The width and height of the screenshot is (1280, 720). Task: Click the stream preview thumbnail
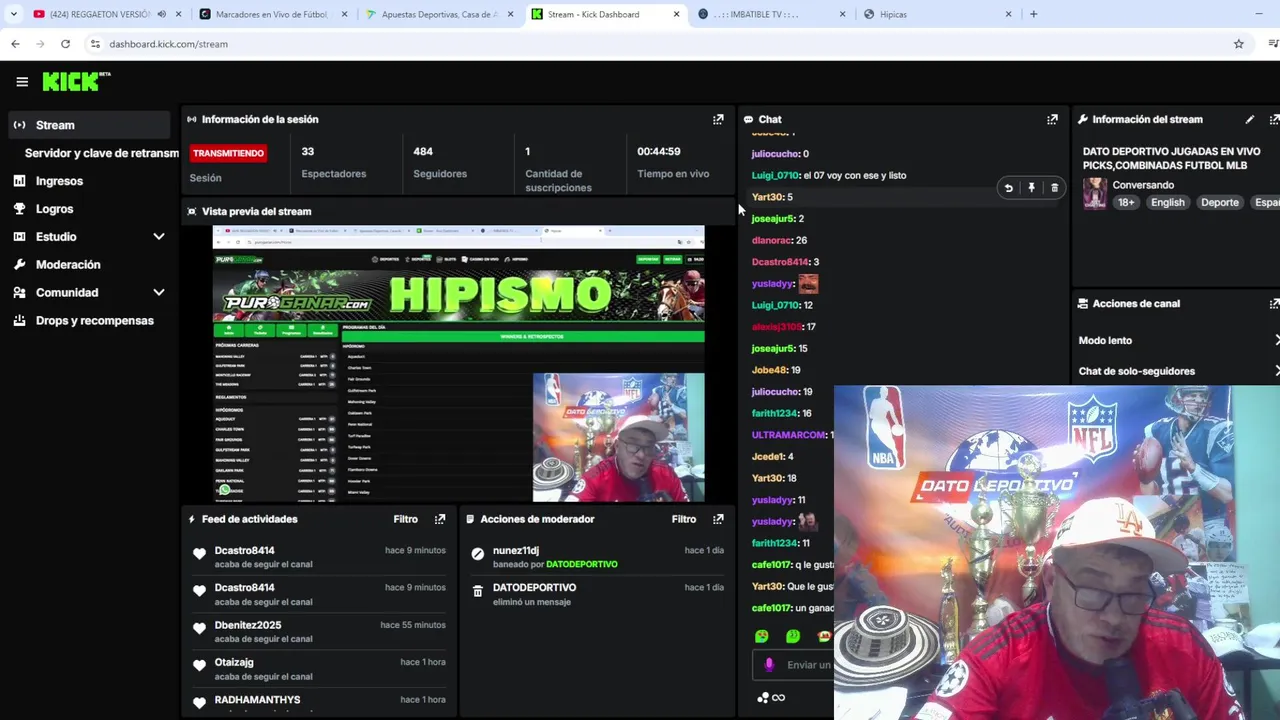458,364
